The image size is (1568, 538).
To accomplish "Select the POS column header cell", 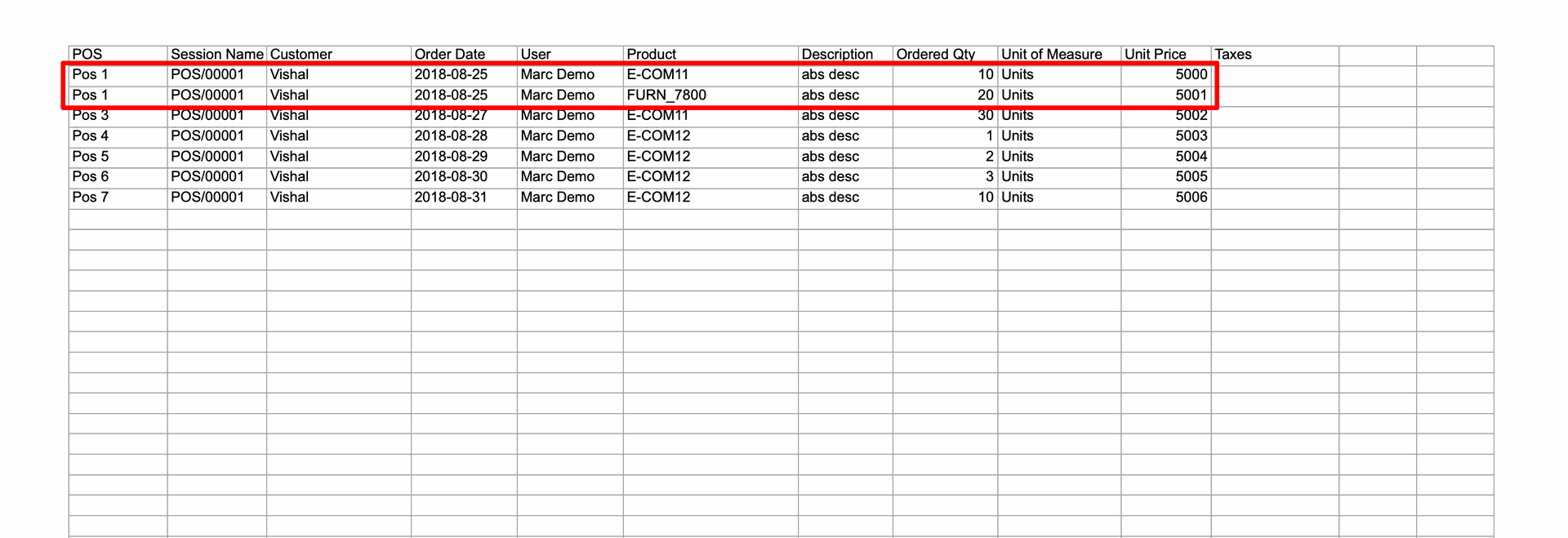I will [x=118, y=55].
